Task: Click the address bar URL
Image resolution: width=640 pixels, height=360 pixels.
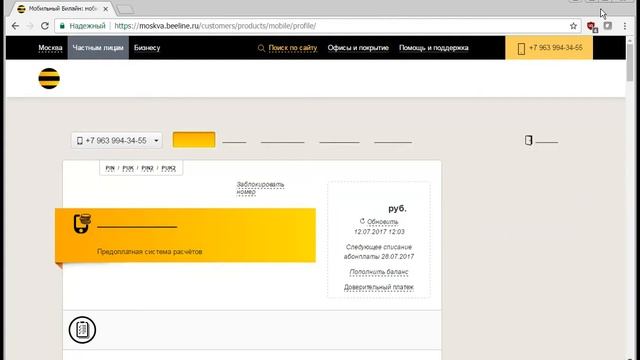Action: (x=215, y=26)
